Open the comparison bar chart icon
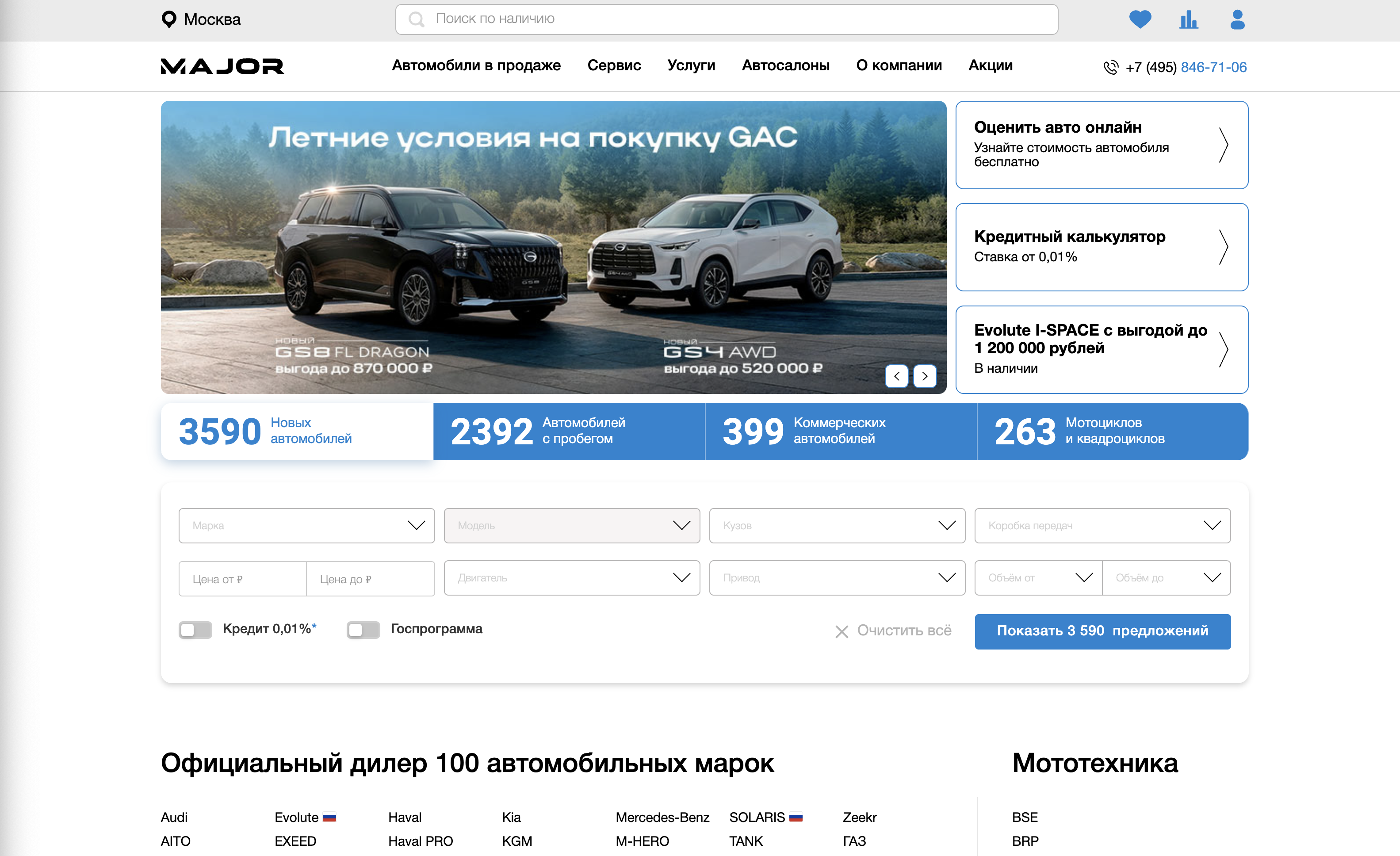This screenshot has height=856, width=1400. tap(1188, 19)
